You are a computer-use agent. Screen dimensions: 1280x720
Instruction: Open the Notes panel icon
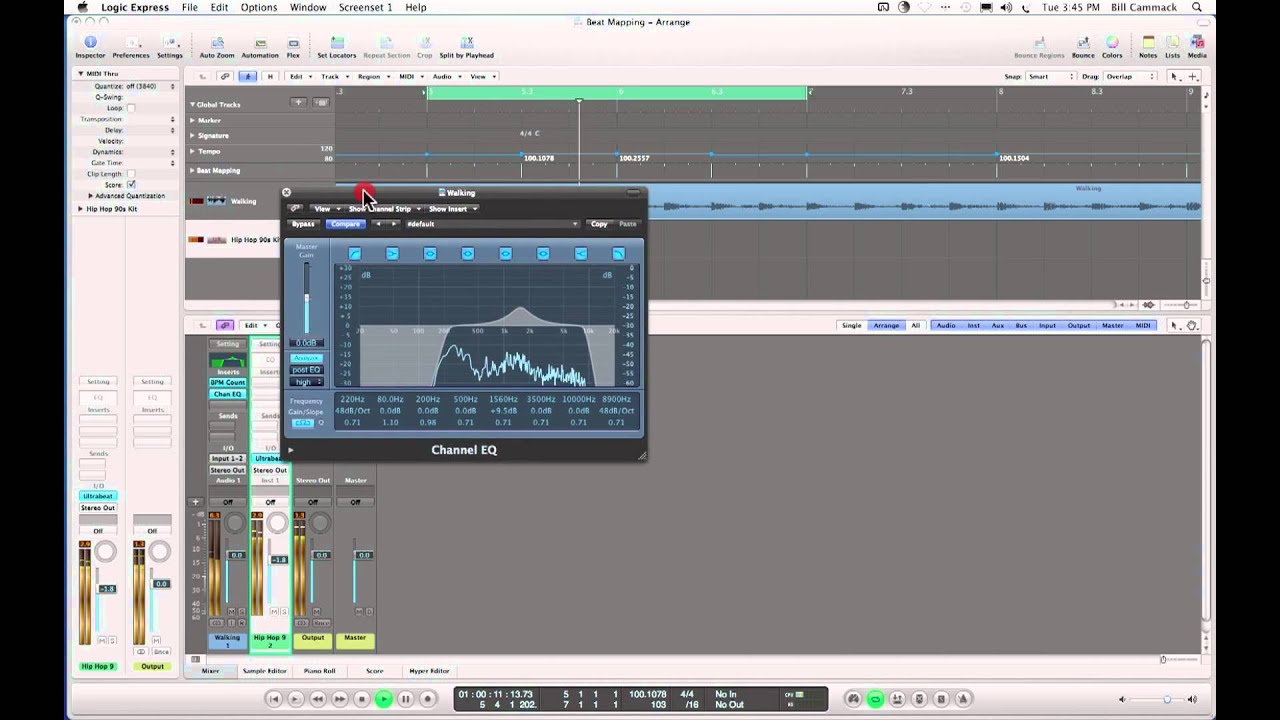(x=1148, y=46)
